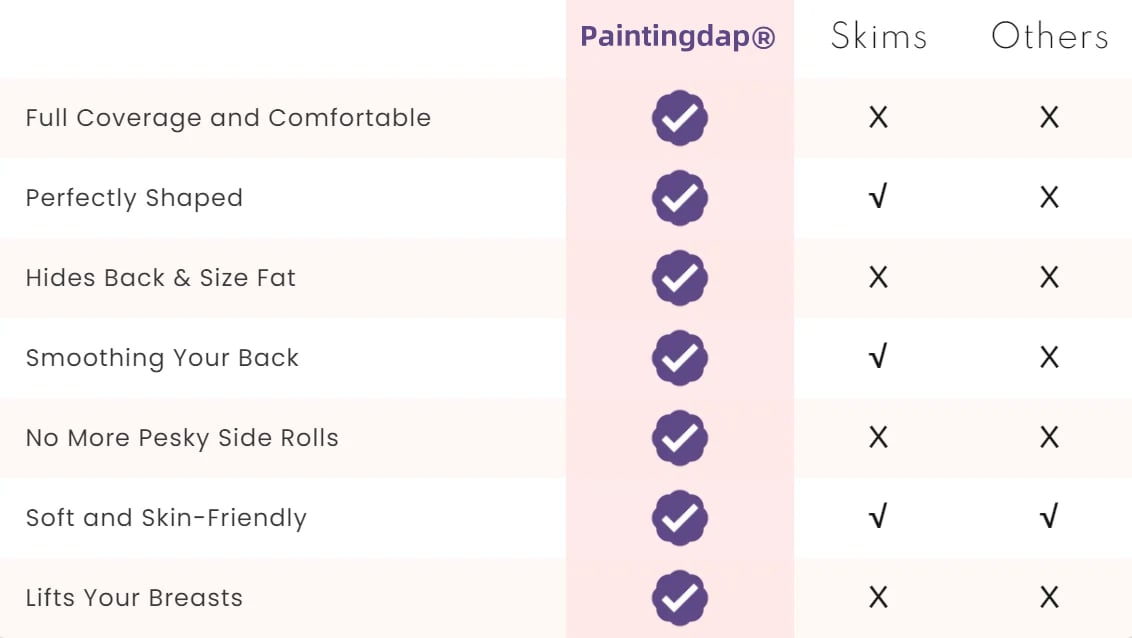Image resolution: width=1132 pixels, height=638 pixels.
Task: Click the Perfectly Shaped feature label
Action: tap(134, 198)
